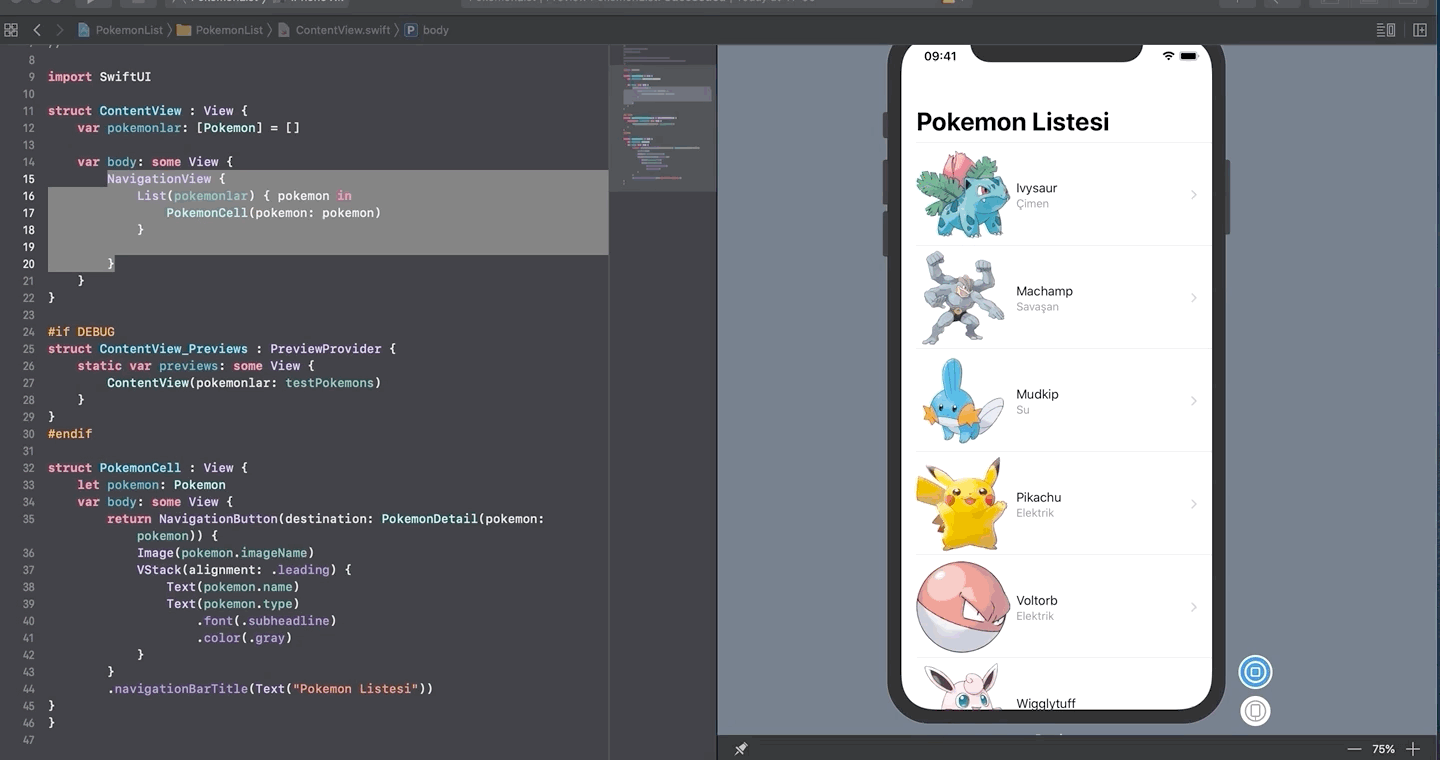1440x760 pixels.
Task: Select the Mudkip name in the list
Action: pyautogui.click(x=1037, y=394)
